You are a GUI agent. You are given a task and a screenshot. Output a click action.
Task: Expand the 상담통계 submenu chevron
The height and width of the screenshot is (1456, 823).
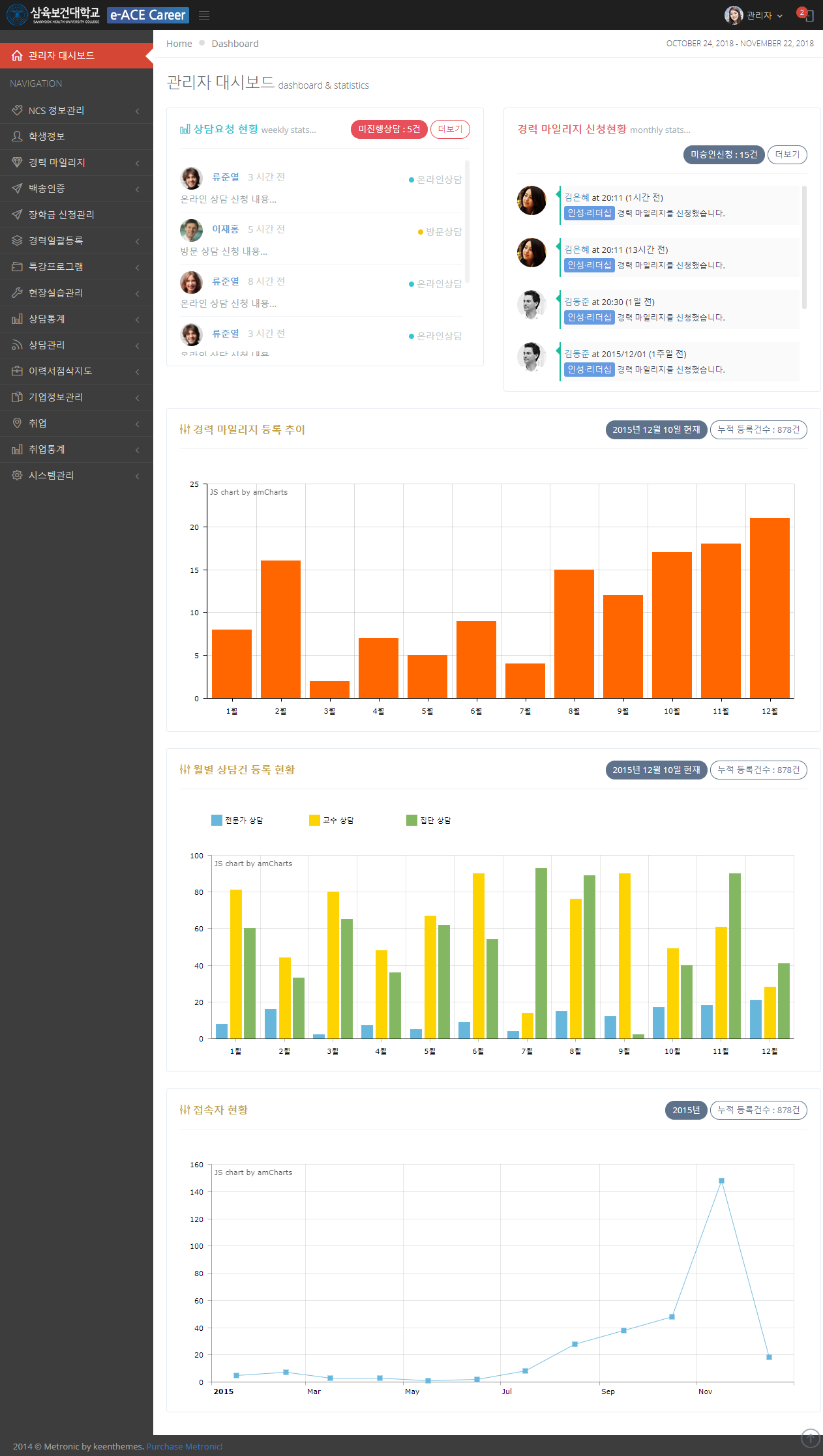(x=137, y=319)
